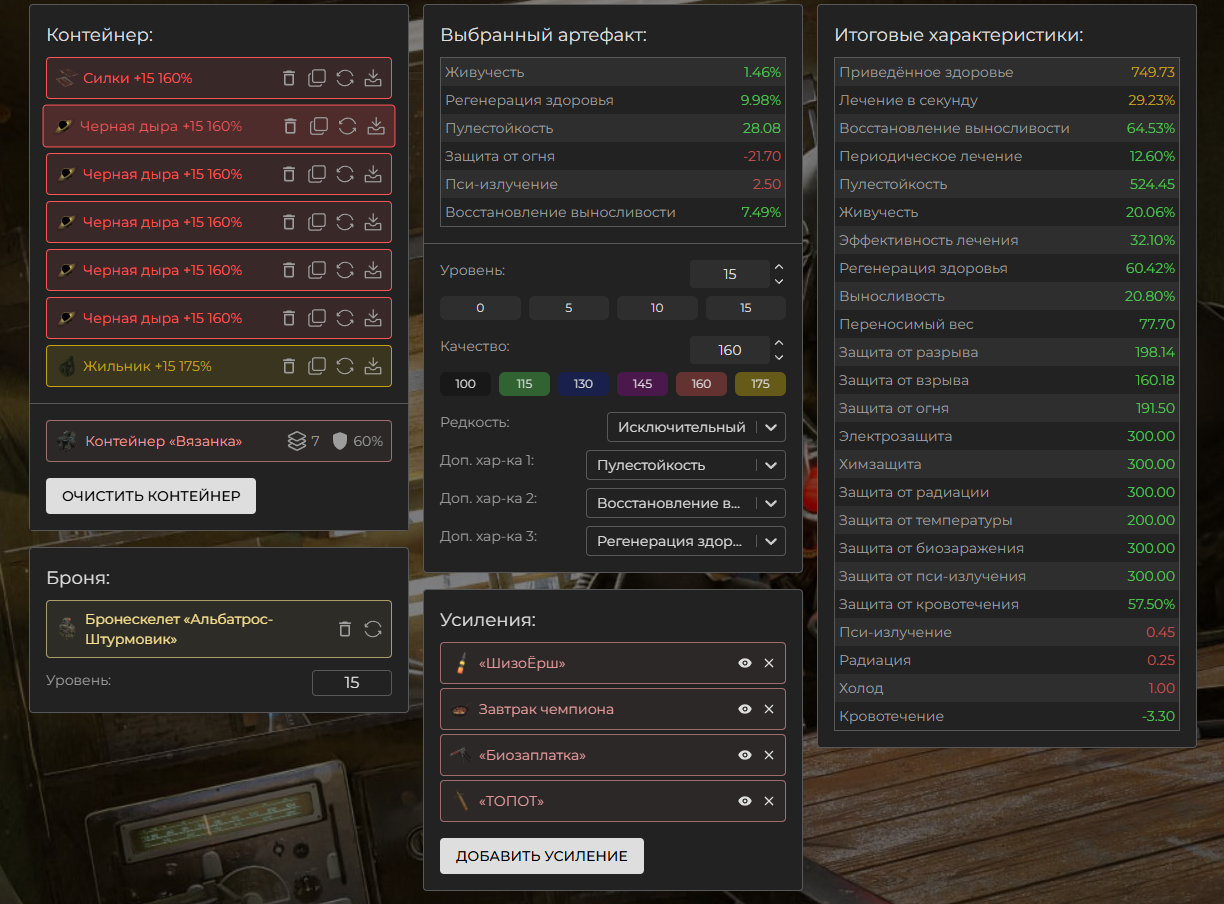The width and height of the screenshot is (1224, 904).
Task: Toggle the «ШизоЁрш» eye icon
Action: (745, 663)
